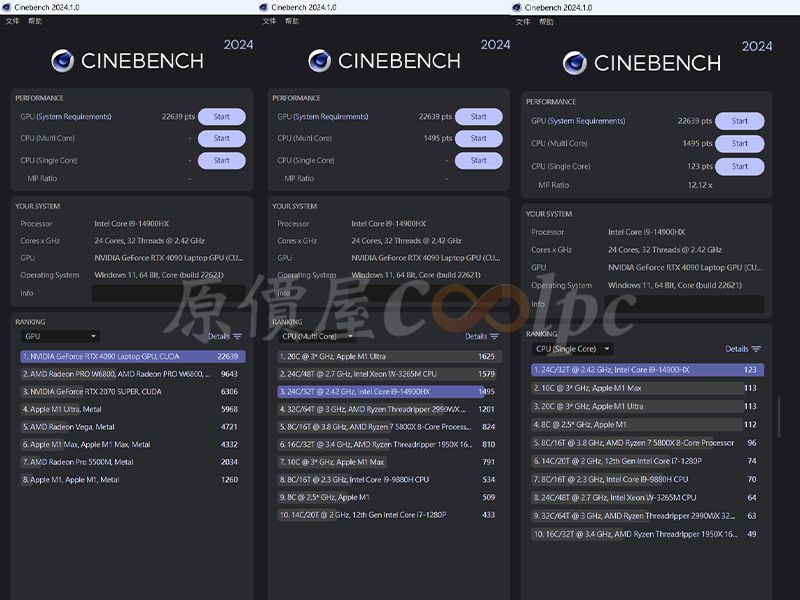Select highlighted i9-14900HX row scoring 123
The height and width of the screenshot is (600, 800).
click(647, 369)
